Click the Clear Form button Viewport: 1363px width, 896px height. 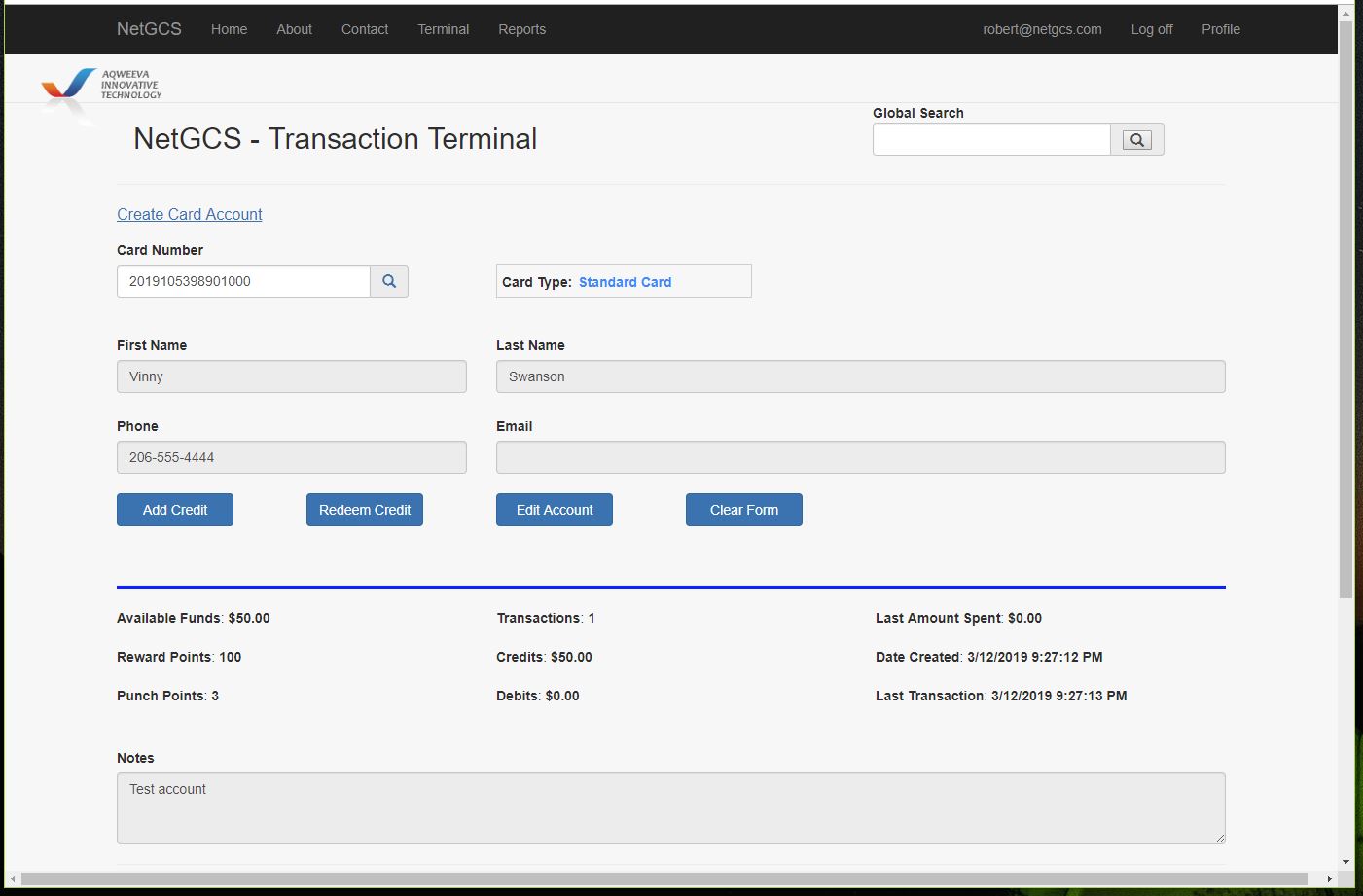pos(744,510)
